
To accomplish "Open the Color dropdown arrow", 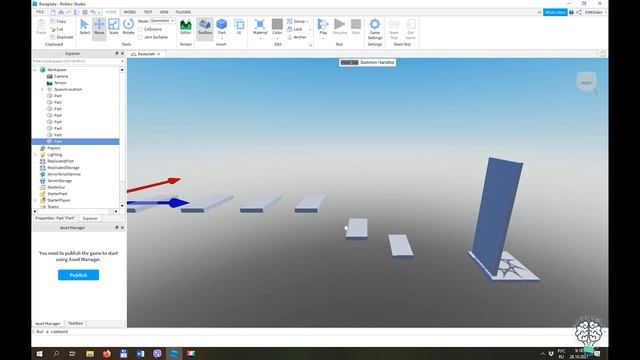I will (277, 38).
